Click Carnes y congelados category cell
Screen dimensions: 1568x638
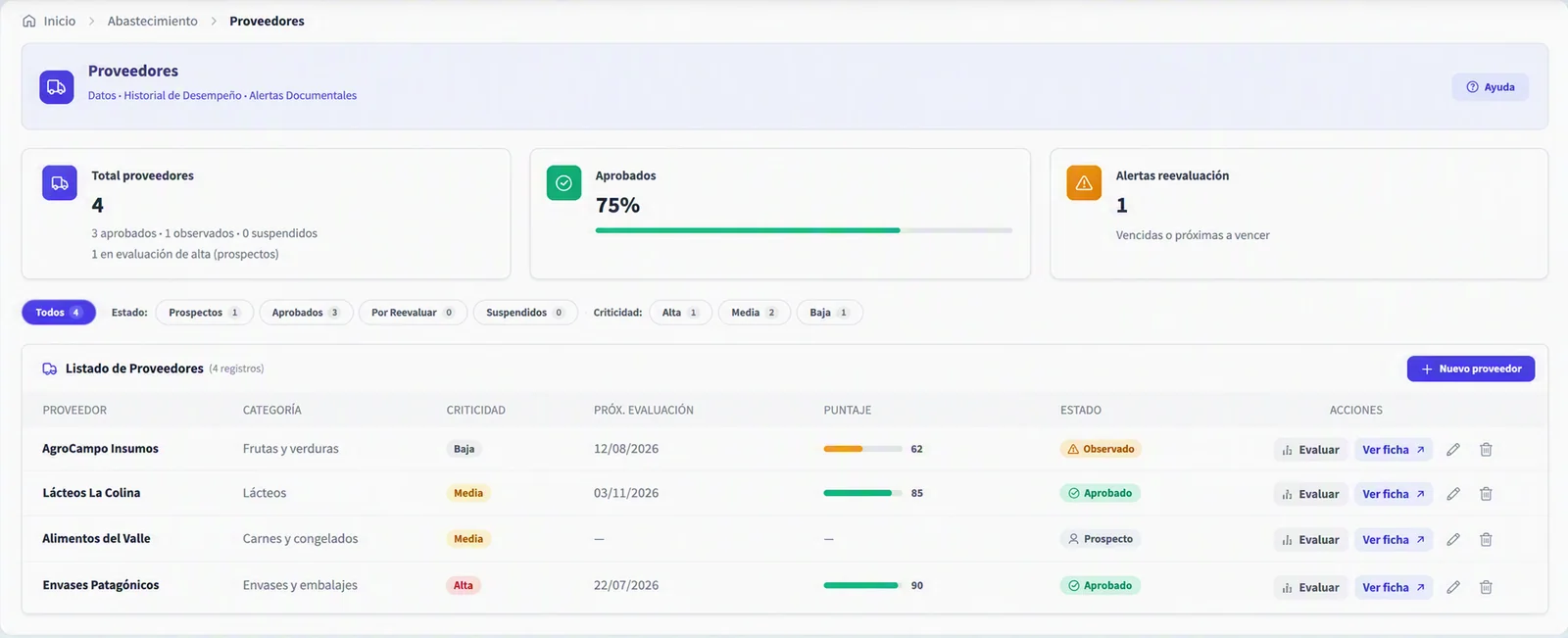coord(301,538)
